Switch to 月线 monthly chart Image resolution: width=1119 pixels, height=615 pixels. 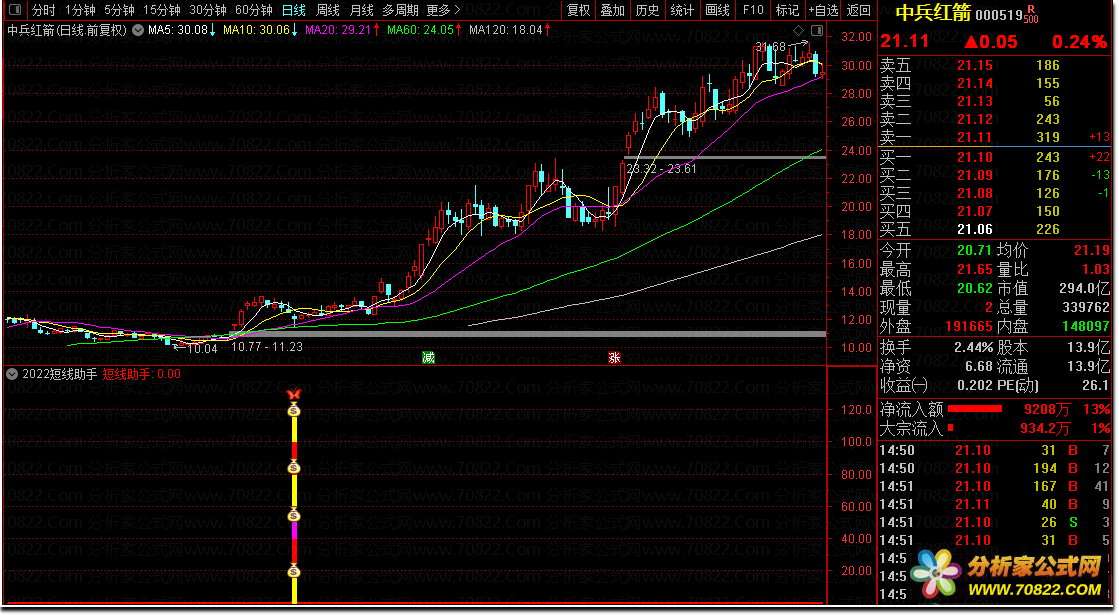point(362,10)
